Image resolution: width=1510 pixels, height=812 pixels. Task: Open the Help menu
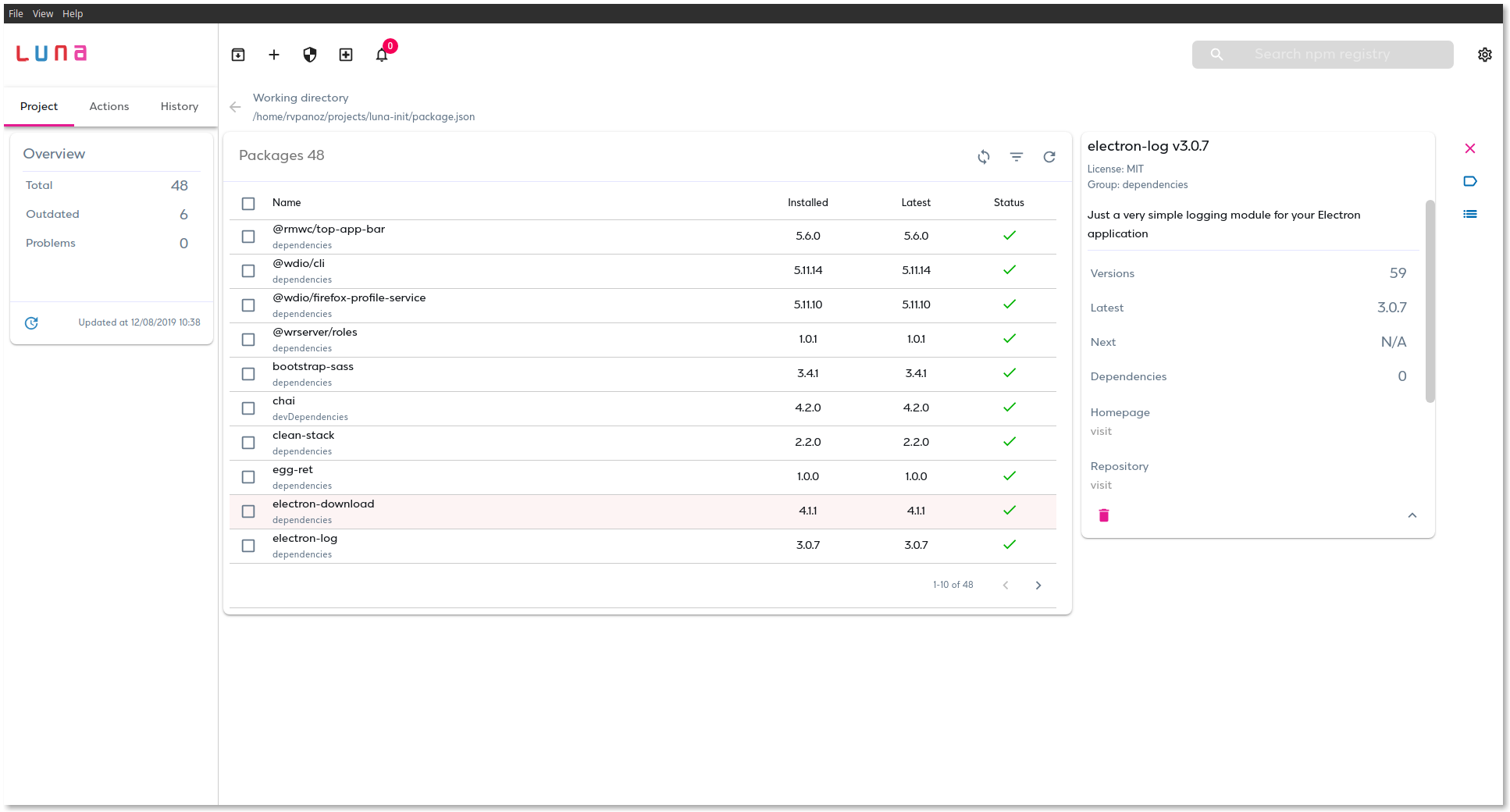click(73, 14)
